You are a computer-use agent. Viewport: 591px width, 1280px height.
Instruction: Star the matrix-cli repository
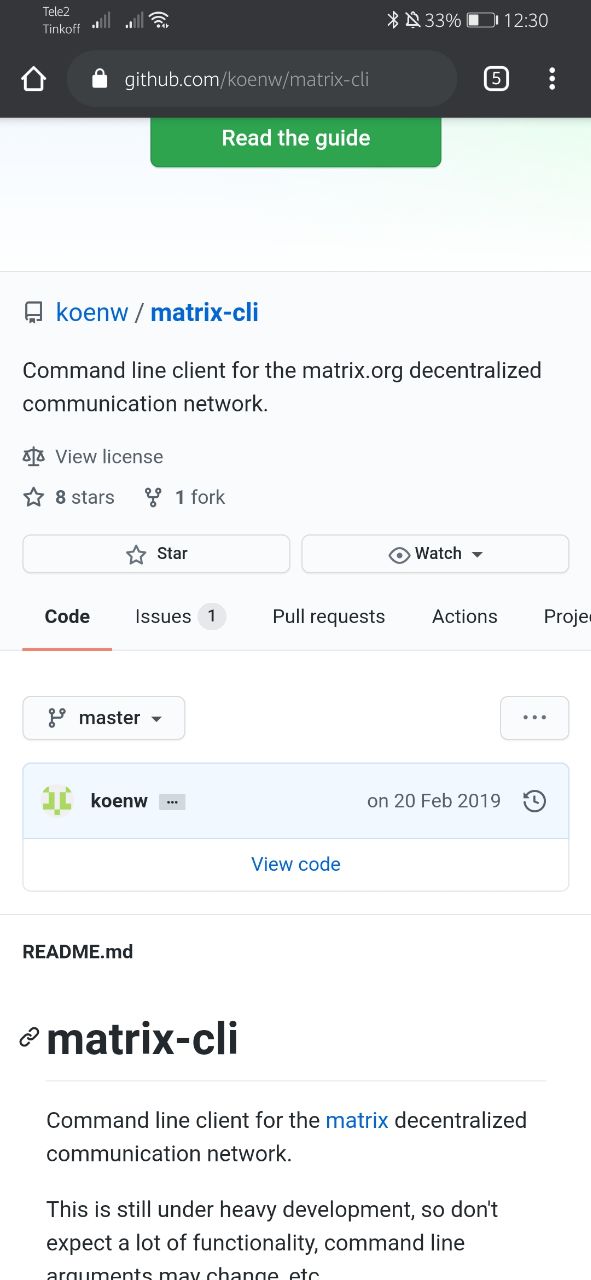point(156,554)
